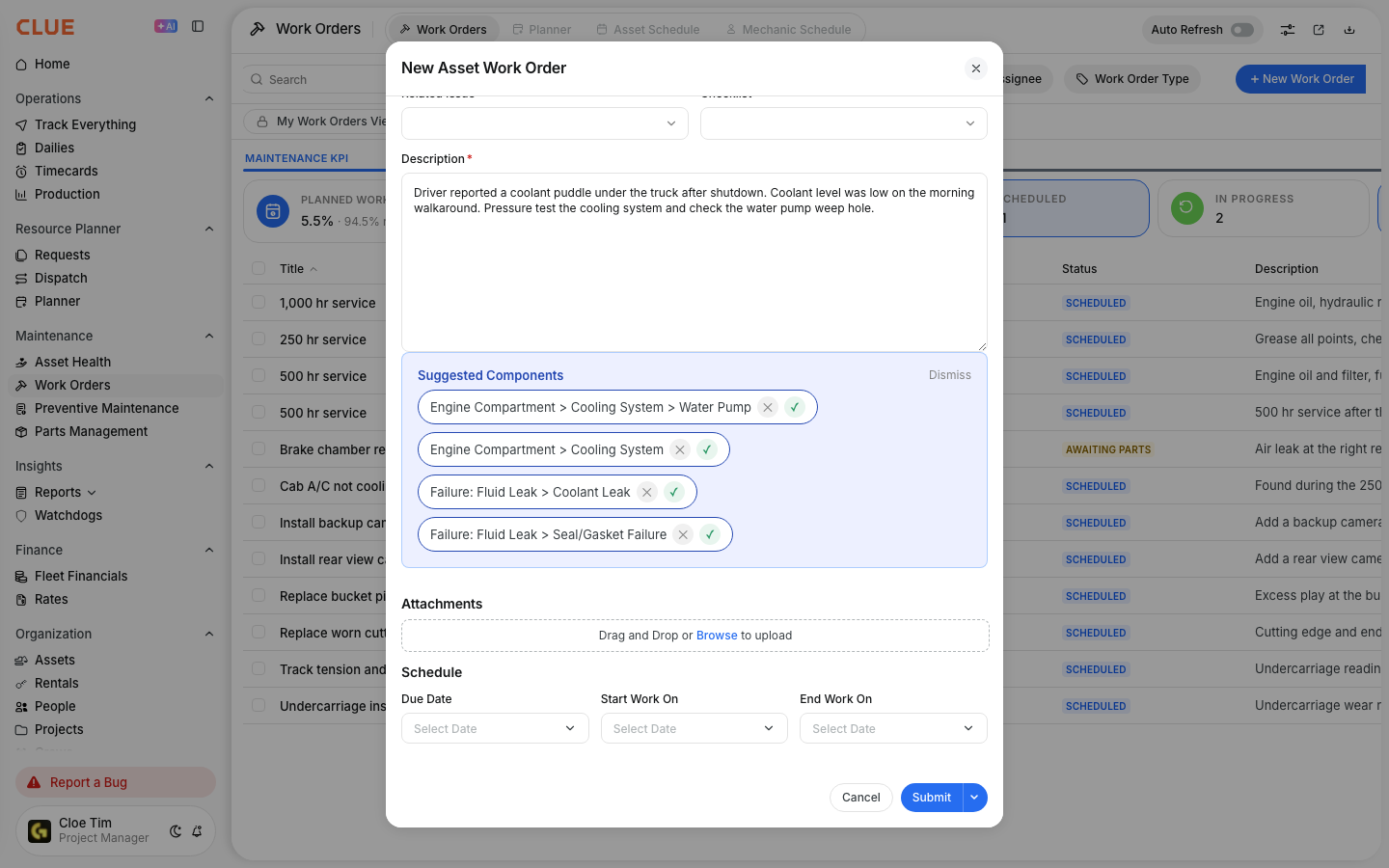The width and height of the screenshot is (1389, 868).
Task: Accept the Seal/Gasket Failure suggestion
Action: point(710,534)
